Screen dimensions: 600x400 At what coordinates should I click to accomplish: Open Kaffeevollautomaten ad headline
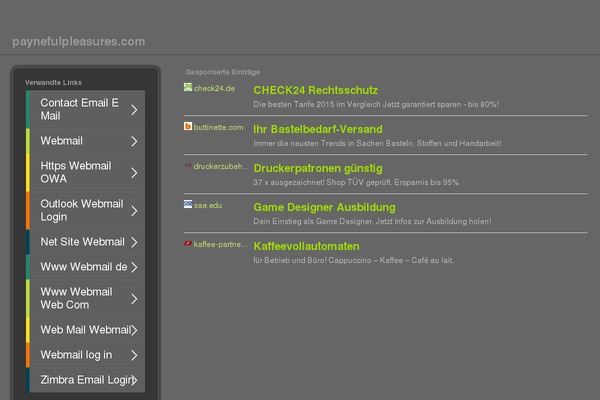tap(307, 247)
